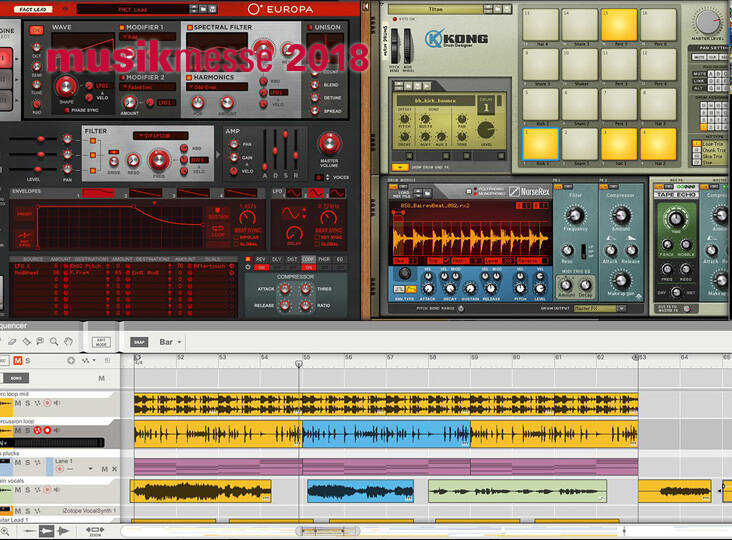The image size is (732, 540).
Task: Delete Lane 1 with the X icon
Action: pyautogui.click(x=114, y=469)
